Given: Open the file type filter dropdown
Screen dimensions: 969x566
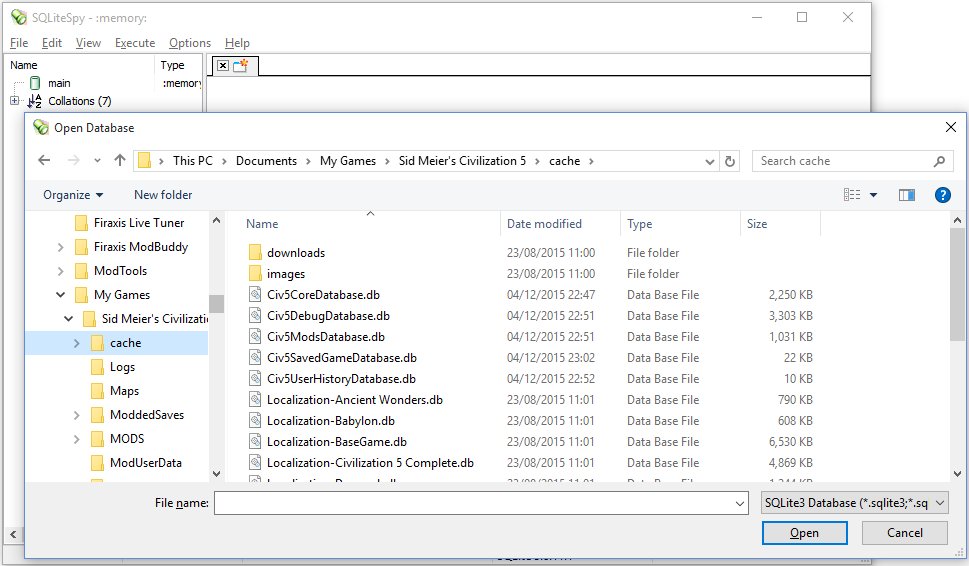Looking at the screenshot, I should click(x=939, y=503).
